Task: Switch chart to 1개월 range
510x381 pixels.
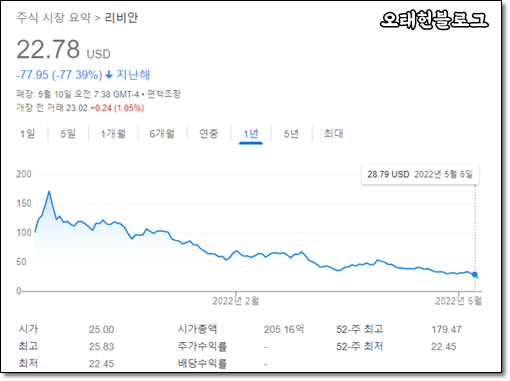Action: pos(113,134)
